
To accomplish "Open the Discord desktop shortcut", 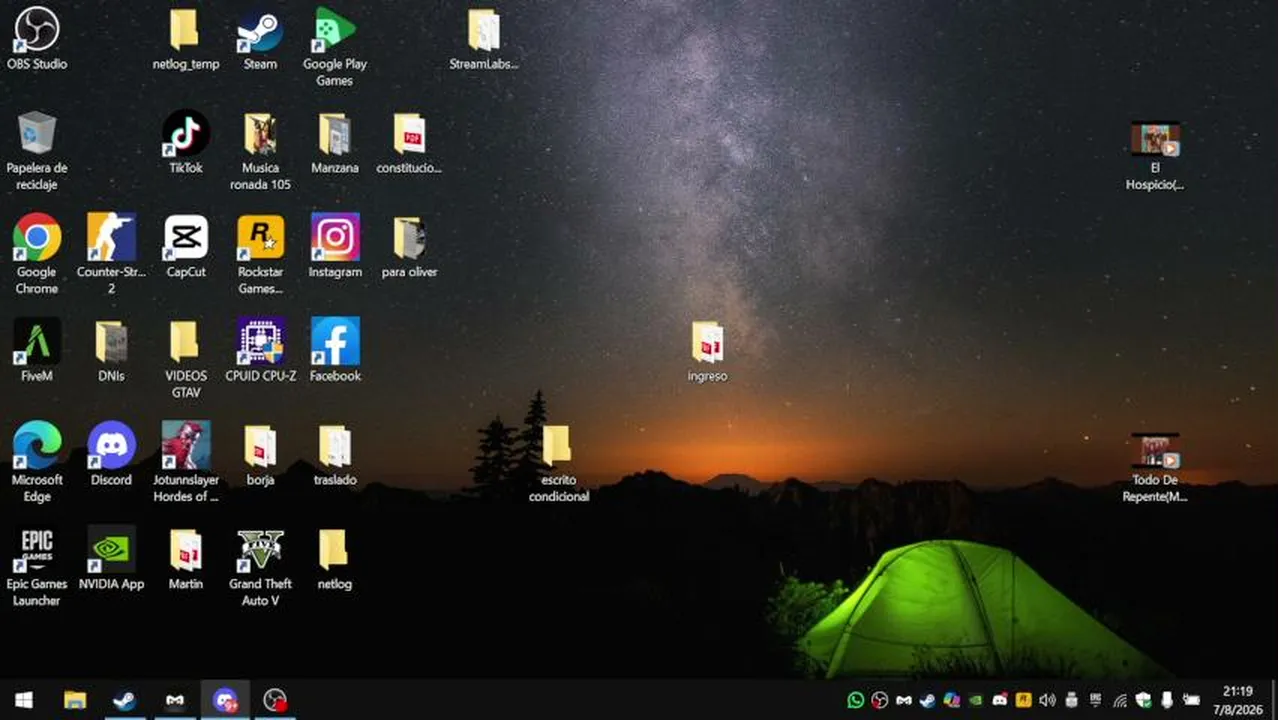I will coord(111,455).
